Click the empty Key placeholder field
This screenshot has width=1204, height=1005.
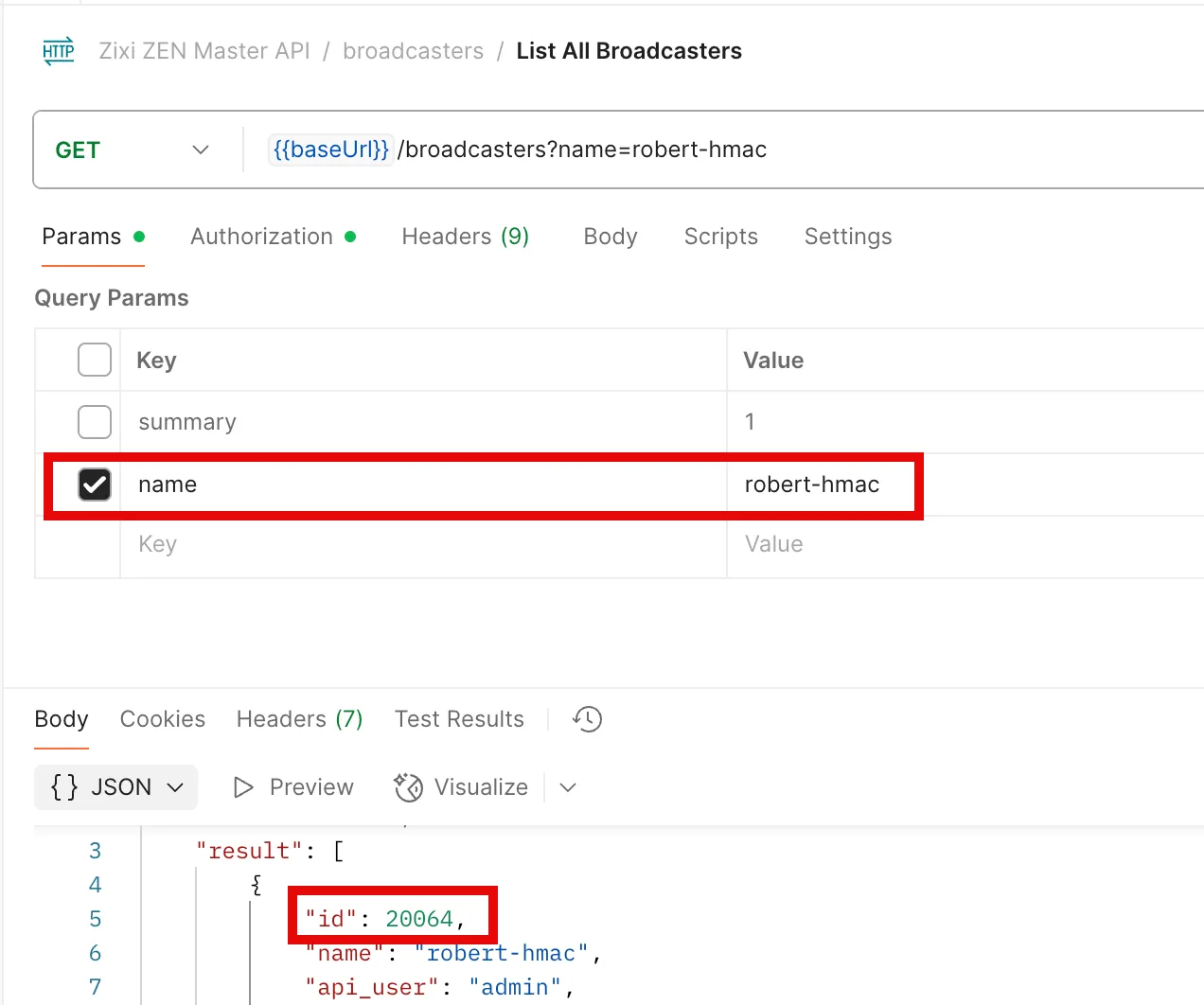point(423,544)
